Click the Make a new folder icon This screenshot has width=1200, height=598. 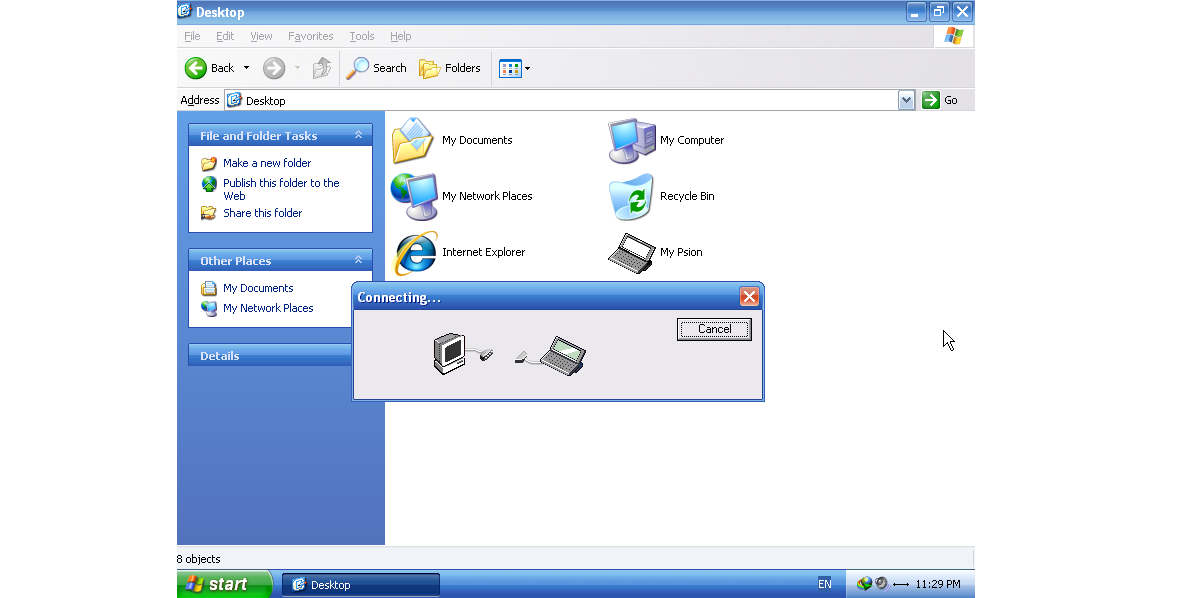click(209, 163)
